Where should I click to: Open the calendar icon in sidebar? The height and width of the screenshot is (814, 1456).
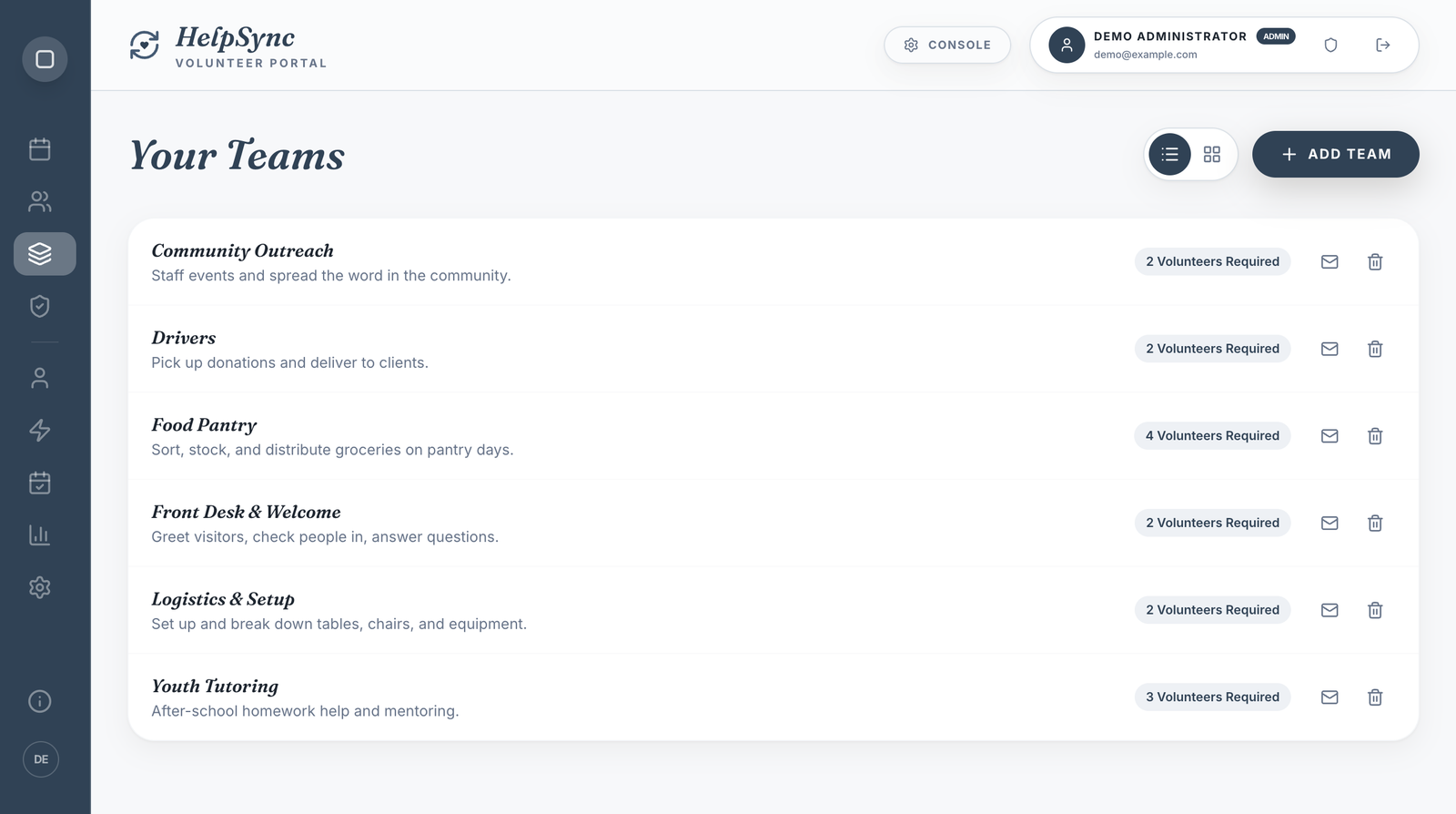pyautogui.click(x=40, y=148)
